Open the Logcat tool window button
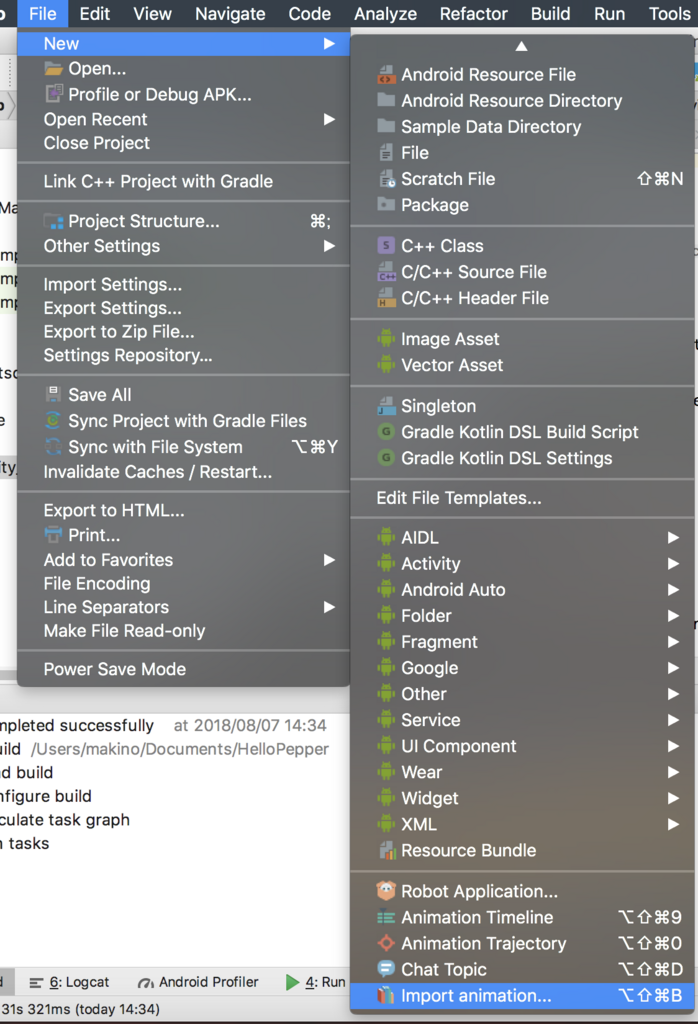698x1024 pixels. point(69,982)
